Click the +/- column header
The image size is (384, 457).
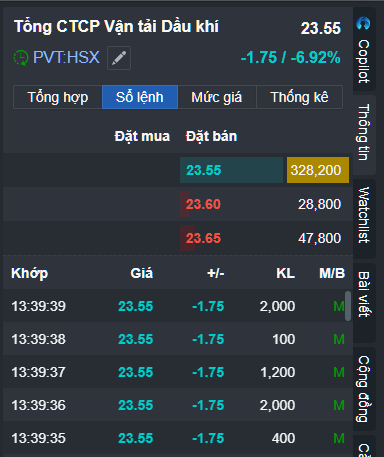[x=216, y=273]
